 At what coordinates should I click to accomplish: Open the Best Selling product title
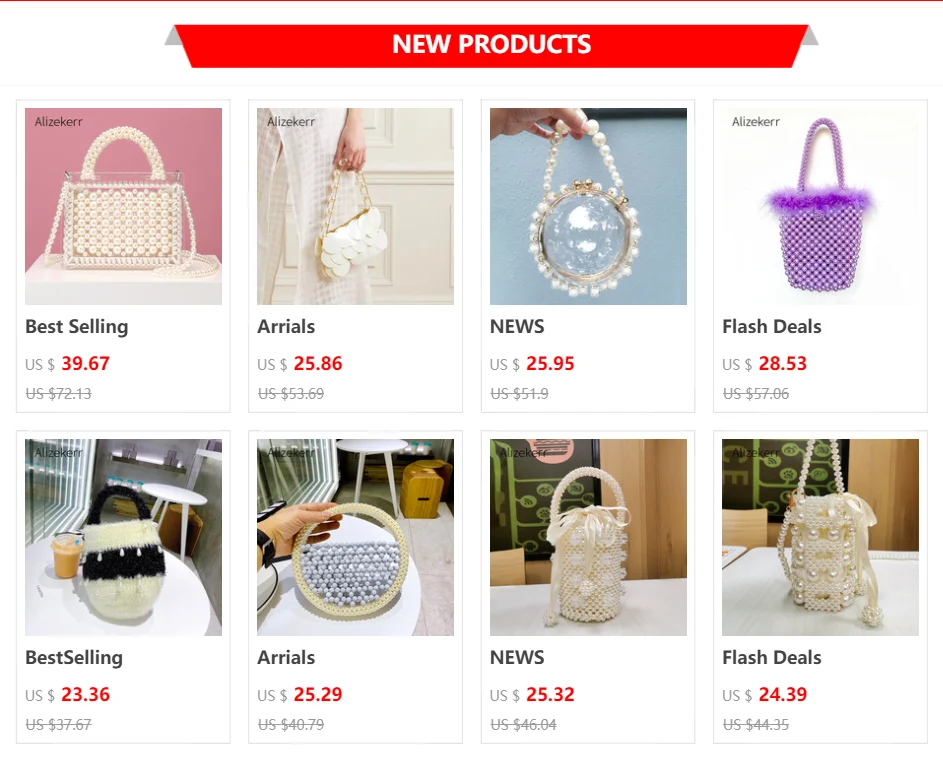coord(77,327)
